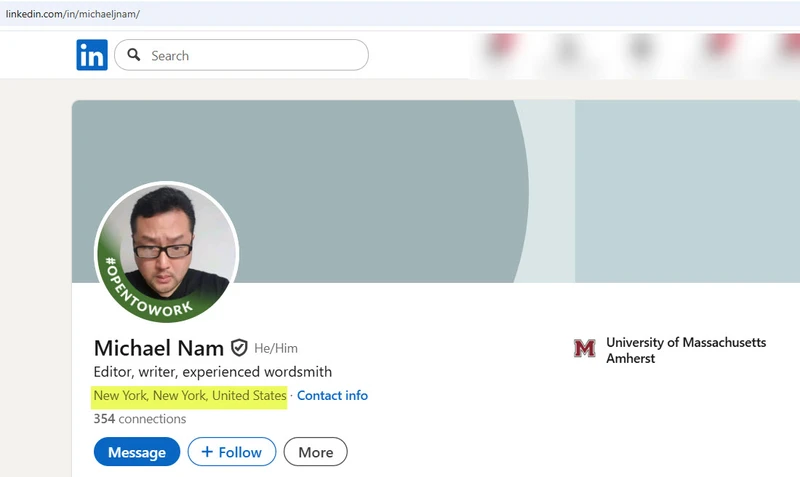Click the UMass Amherst school logo
The width and height of the screenshot is (800, 477).
[584, 349]
